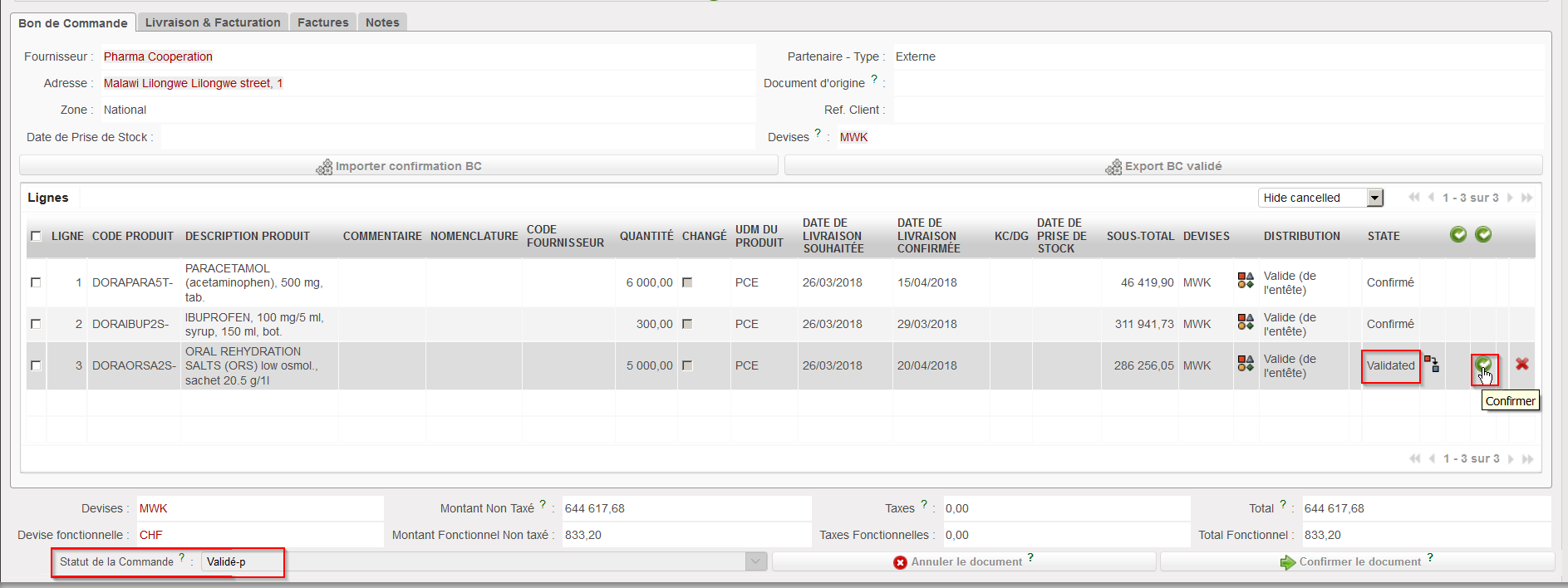Click the Export BC validé button
The image size is (1568, 588).
(1163, 166)
